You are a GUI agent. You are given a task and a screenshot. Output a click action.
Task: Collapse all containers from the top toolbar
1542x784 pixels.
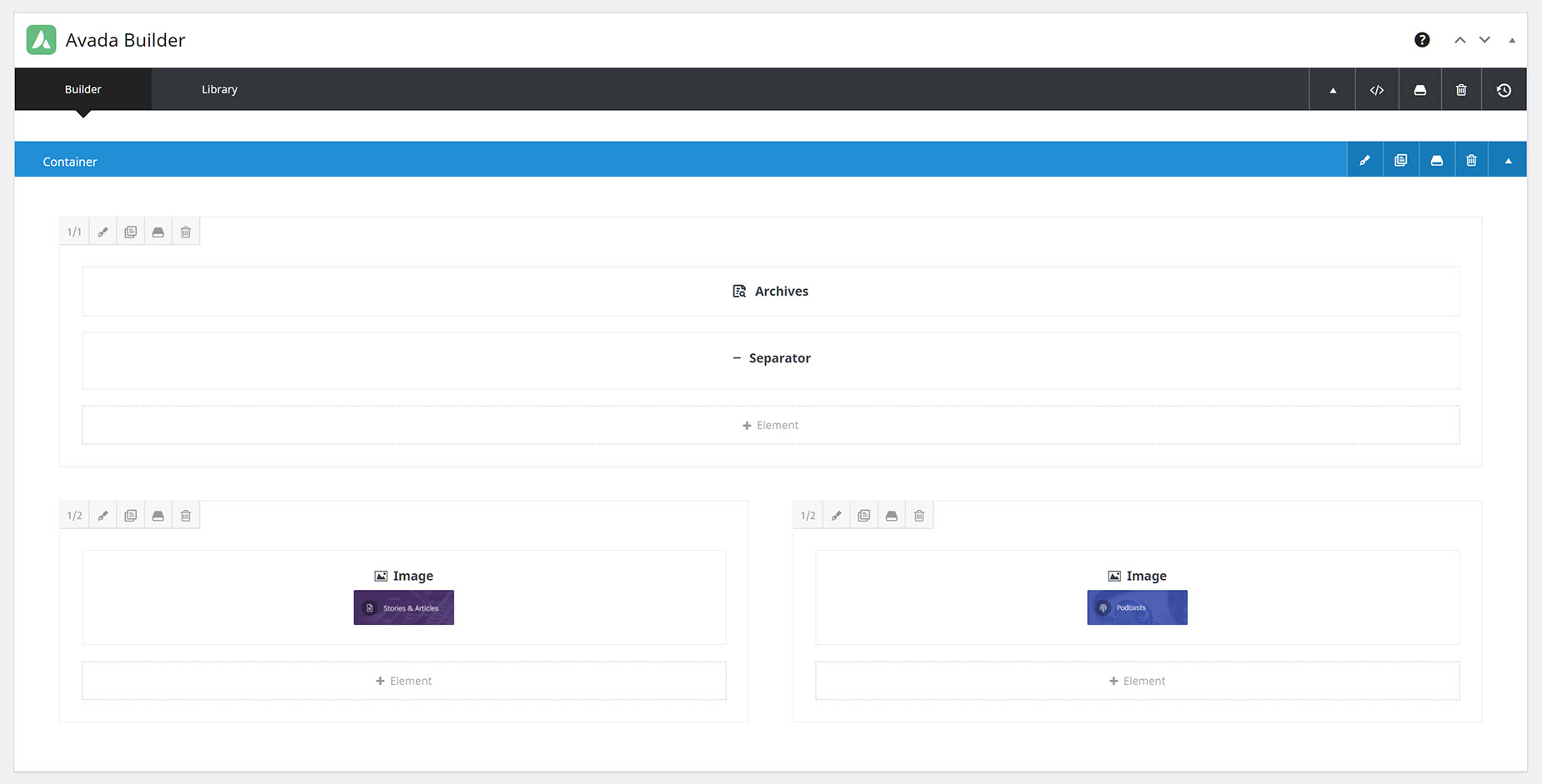point(1332,90)
